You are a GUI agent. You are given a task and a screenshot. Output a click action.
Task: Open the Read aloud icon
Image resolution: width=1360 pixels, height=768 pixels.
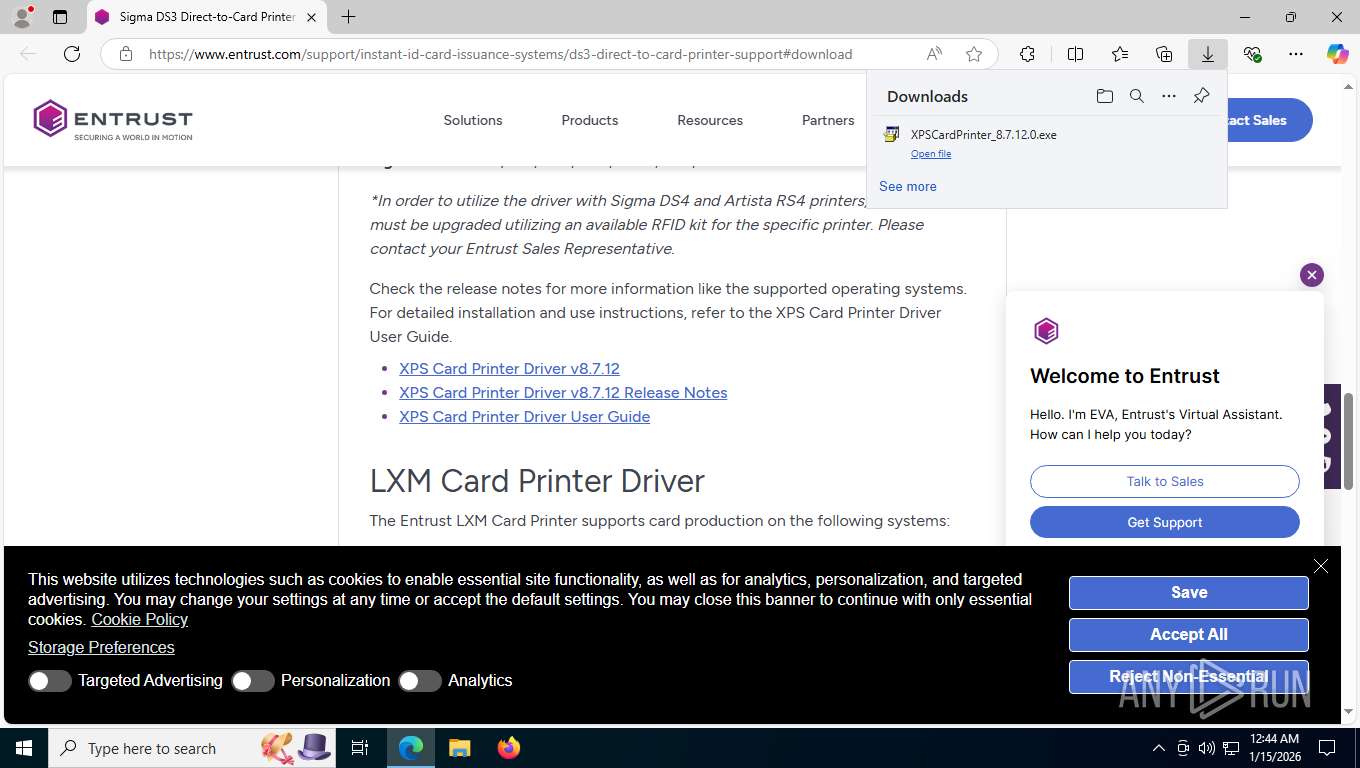pos(934,54)
